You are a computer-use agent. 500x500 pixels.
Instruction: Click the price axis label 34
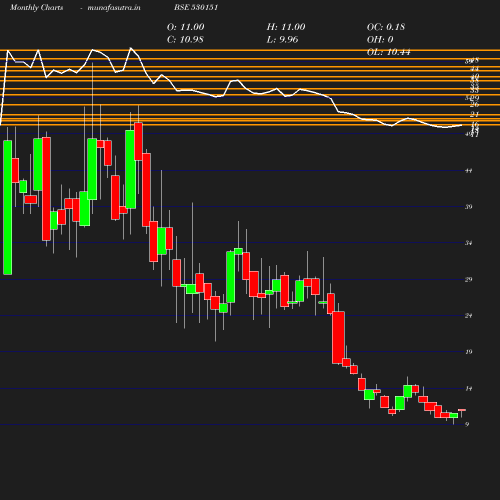tap(468, 243)
